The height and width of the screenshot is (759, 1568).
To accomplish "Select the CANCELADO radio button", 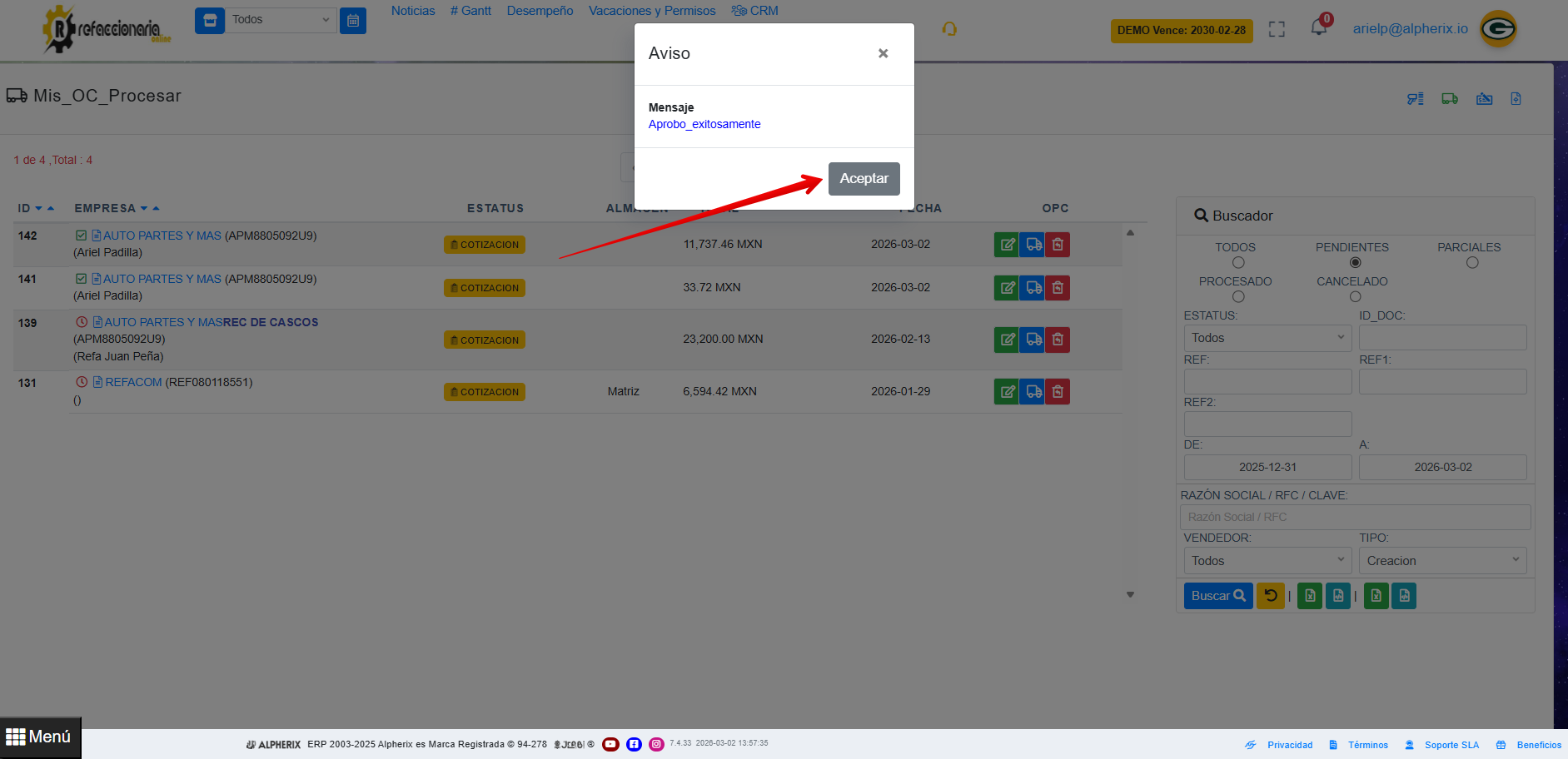I will (x=1355, y=297).
